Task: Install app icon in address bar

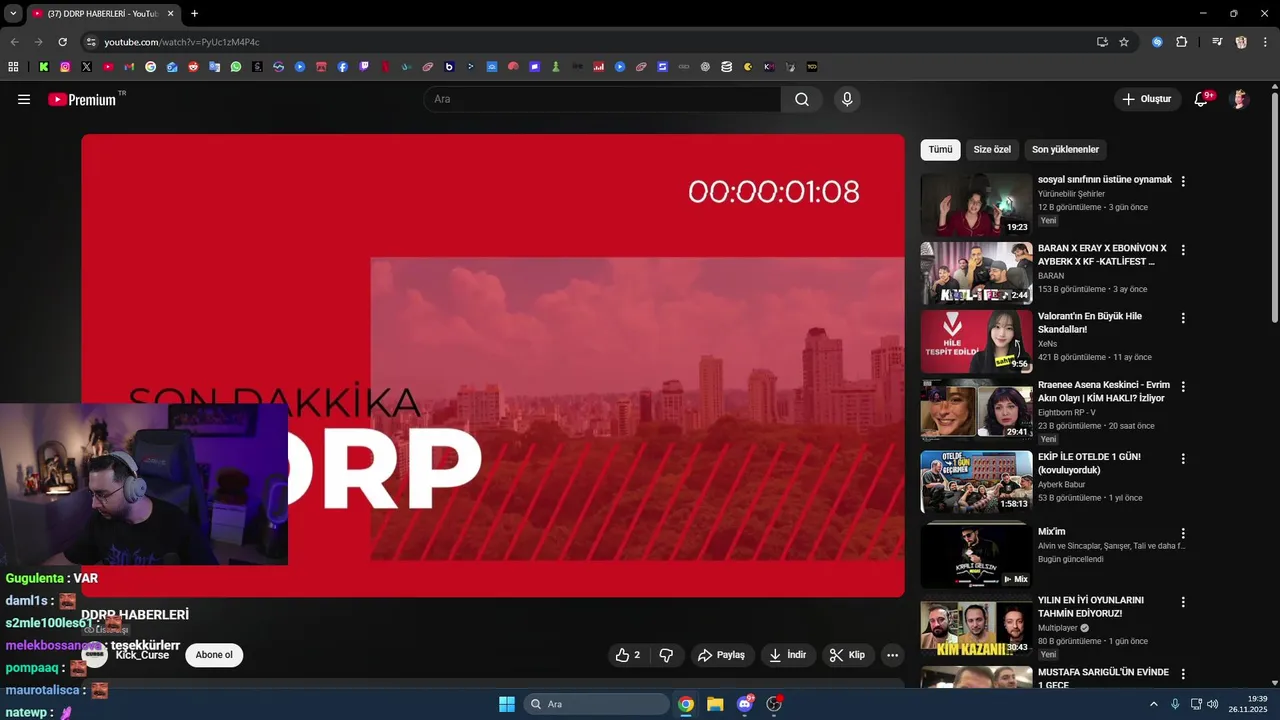Action: [x=1102, y=42]
